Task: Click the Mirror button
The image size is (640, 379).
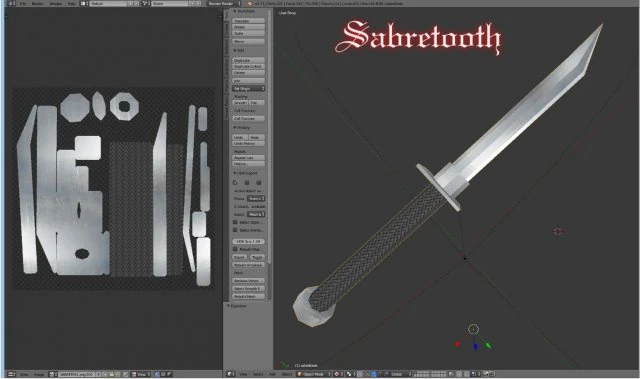Action: tap(248, 42)
